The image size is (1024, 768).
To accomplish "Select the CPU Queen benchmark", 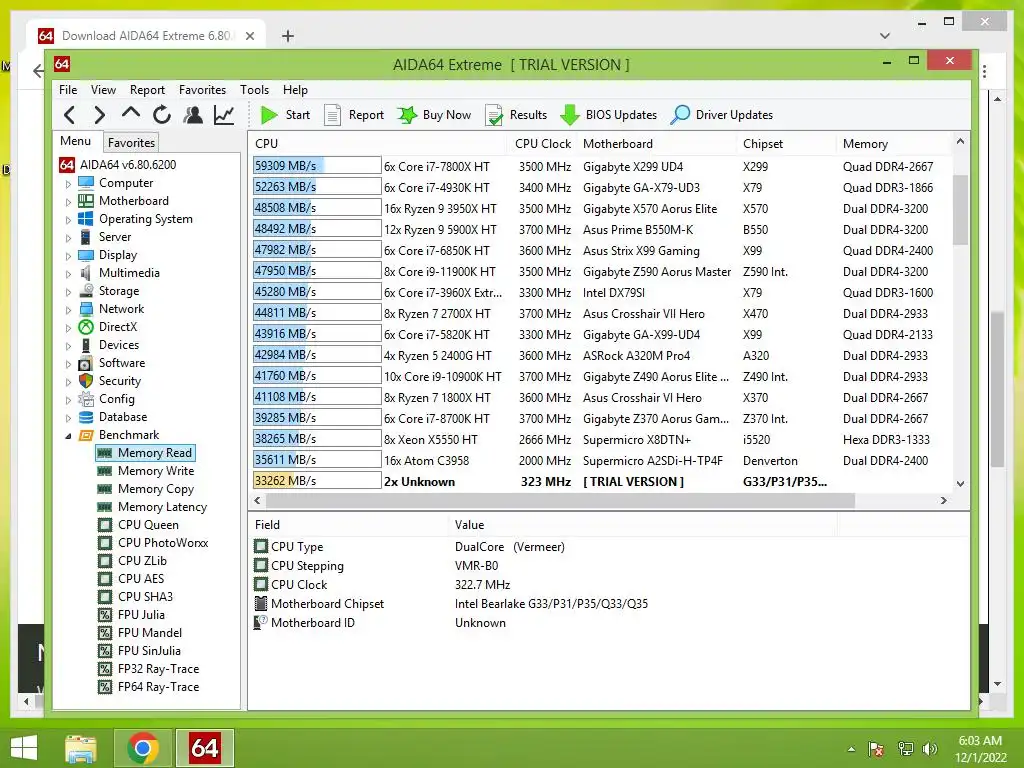I will coord(138,524).
